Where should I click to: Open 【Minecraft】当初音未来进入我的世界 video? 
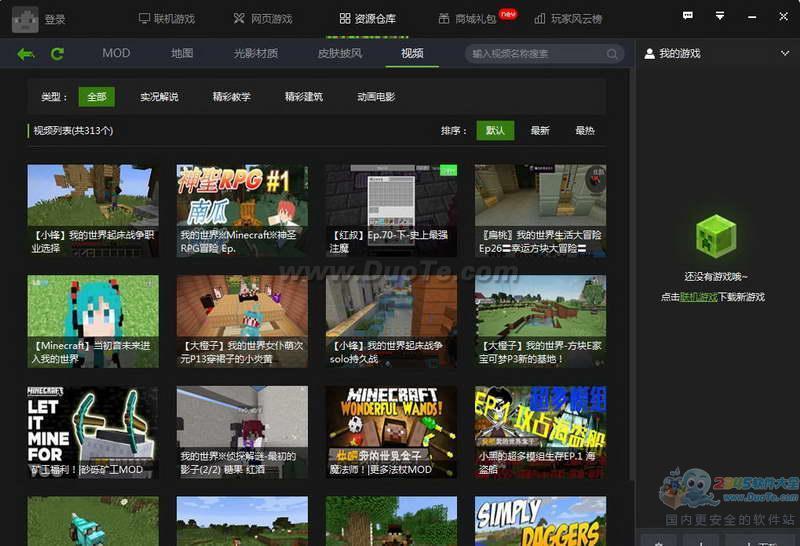click(x=93, y=321)
